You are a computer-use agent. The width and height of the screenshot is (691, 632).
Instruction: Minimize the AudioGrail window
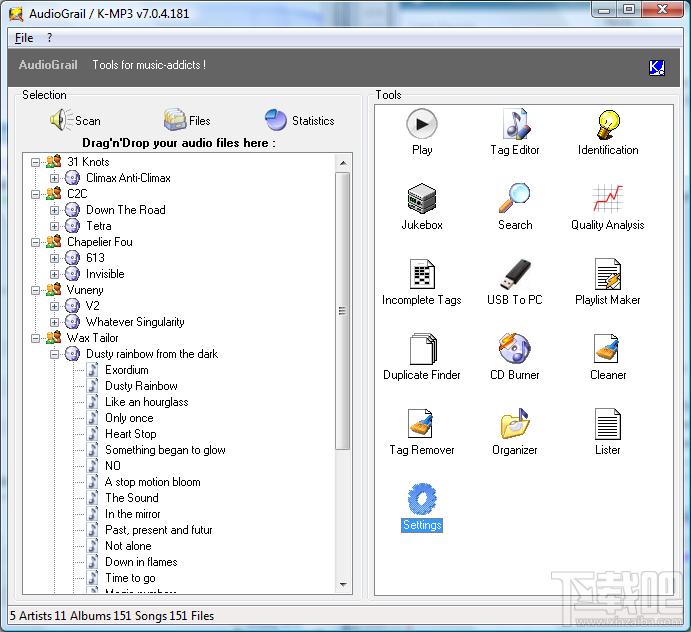[604, 10]
